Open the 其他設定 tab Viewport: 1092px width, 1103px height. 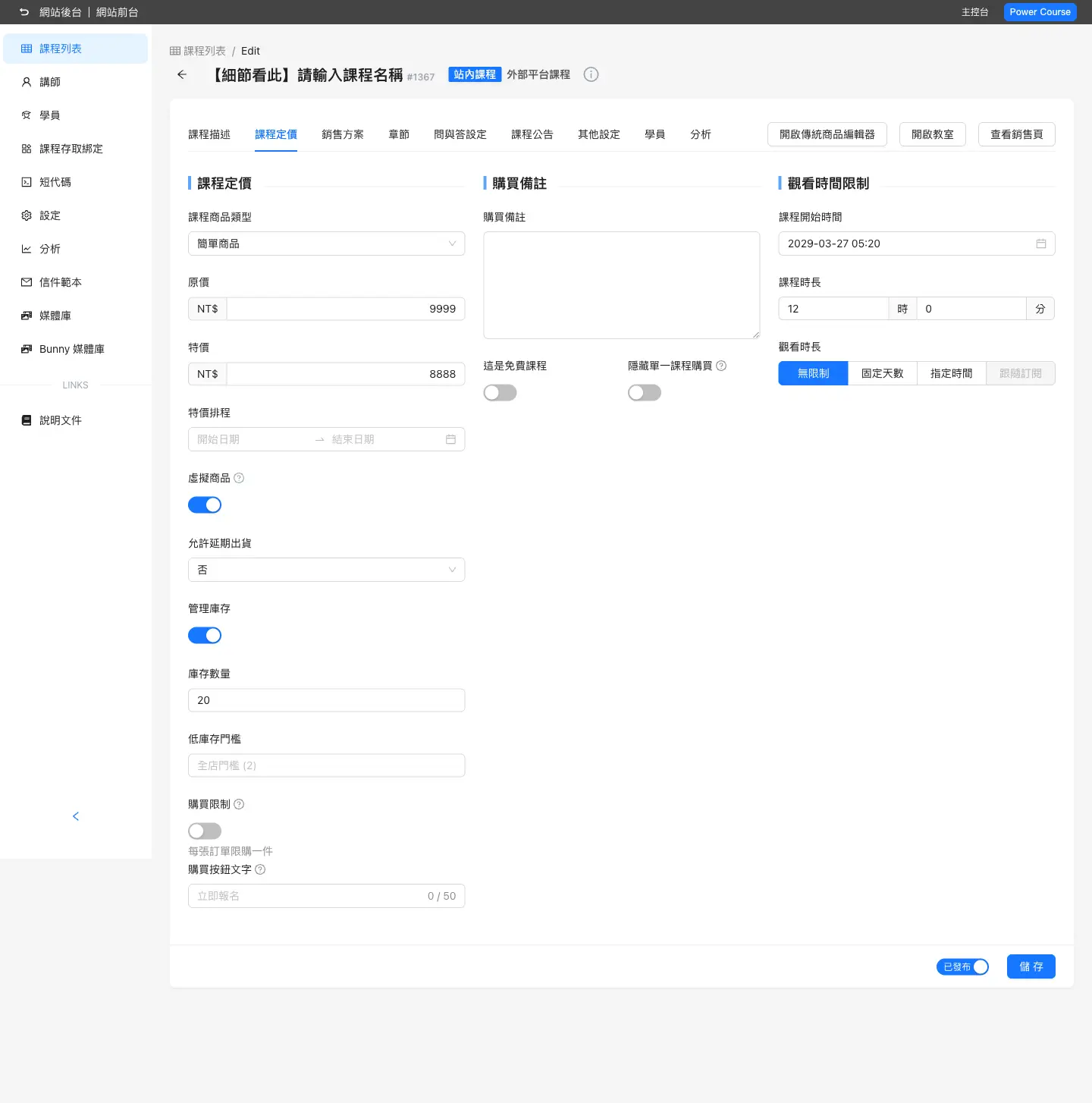[599, 134]
